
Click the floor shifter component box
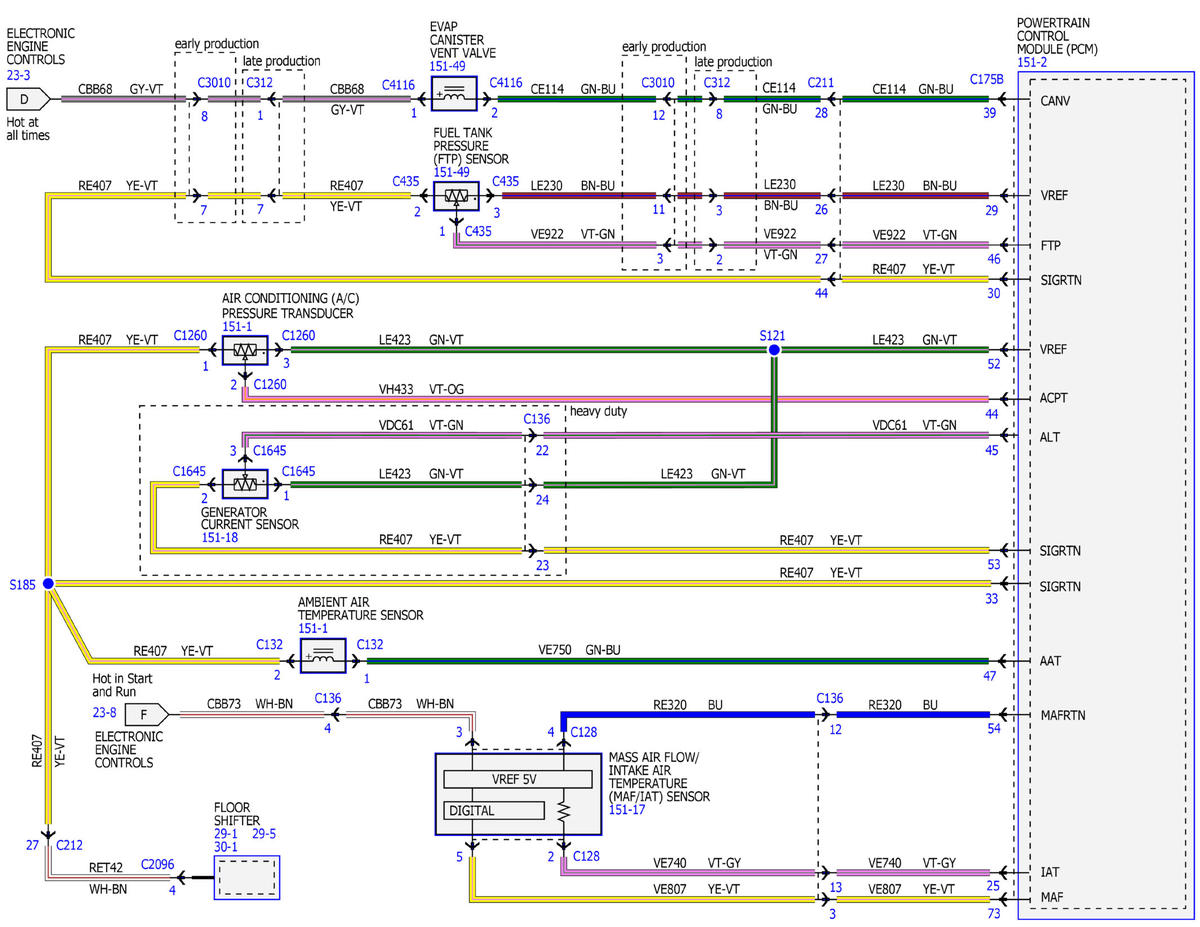(x=247, y=878)
